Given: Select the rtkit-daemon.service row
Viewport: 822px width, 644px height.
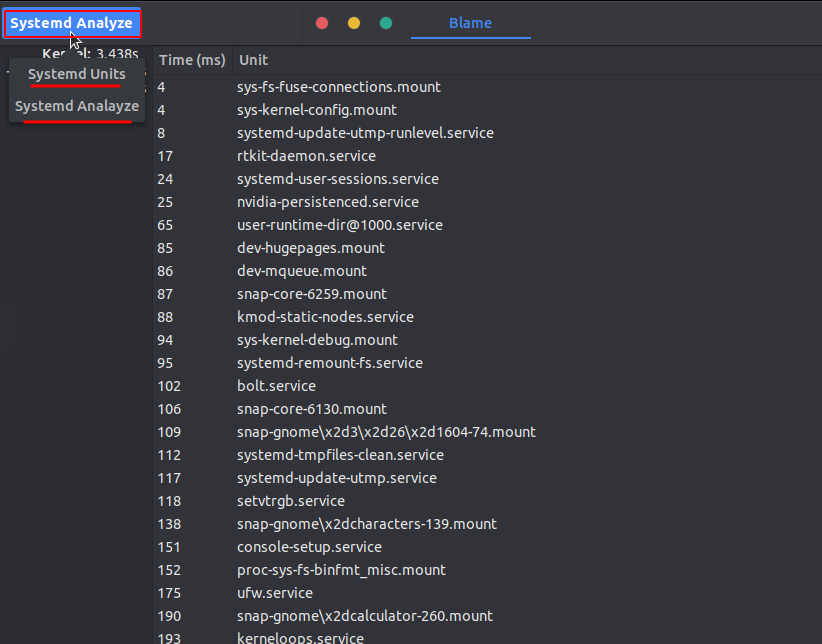Looking at the screenshot, I should (x=488, y=156).
